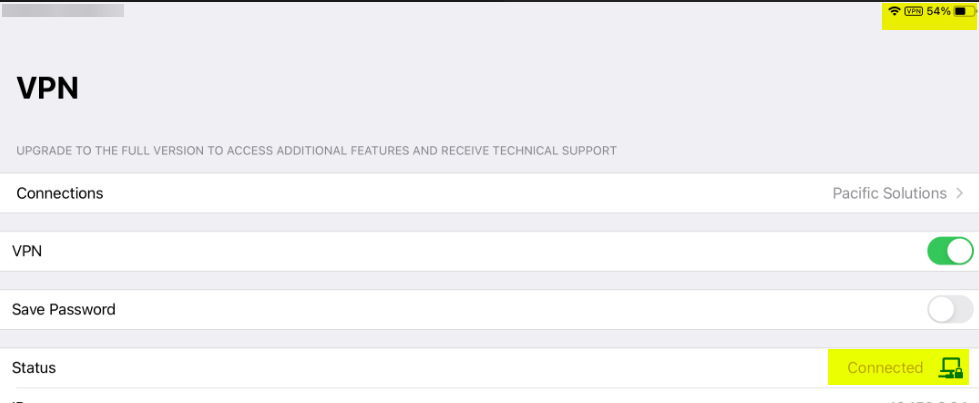Turn off the VPN switch
Image resolution: width=979 pixels, height=403 pixels.
point(950,251)
